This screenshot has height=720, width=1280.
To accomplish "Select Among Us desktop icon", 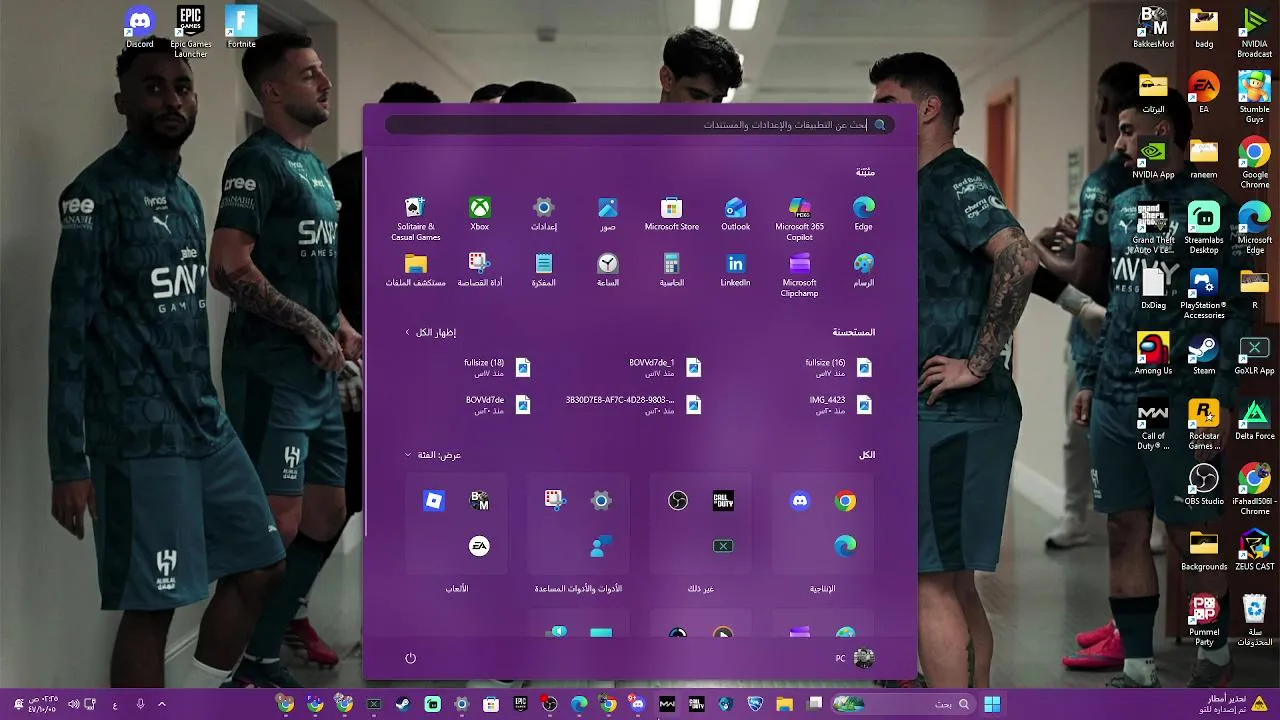I will click(1153, 353).
